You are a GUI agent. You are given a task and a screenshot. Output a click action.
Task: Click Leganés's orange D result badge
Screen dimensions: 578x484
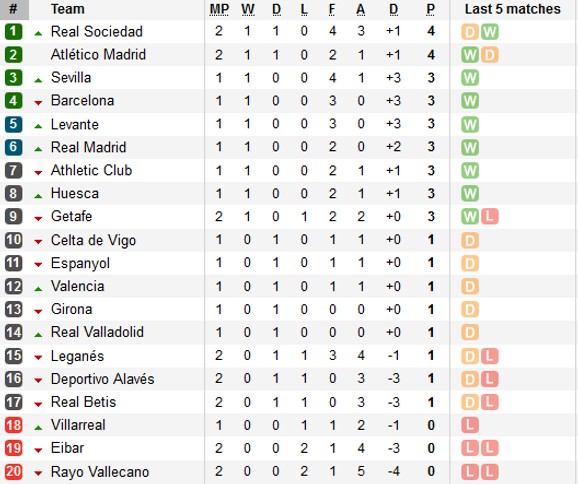[470, 356]
